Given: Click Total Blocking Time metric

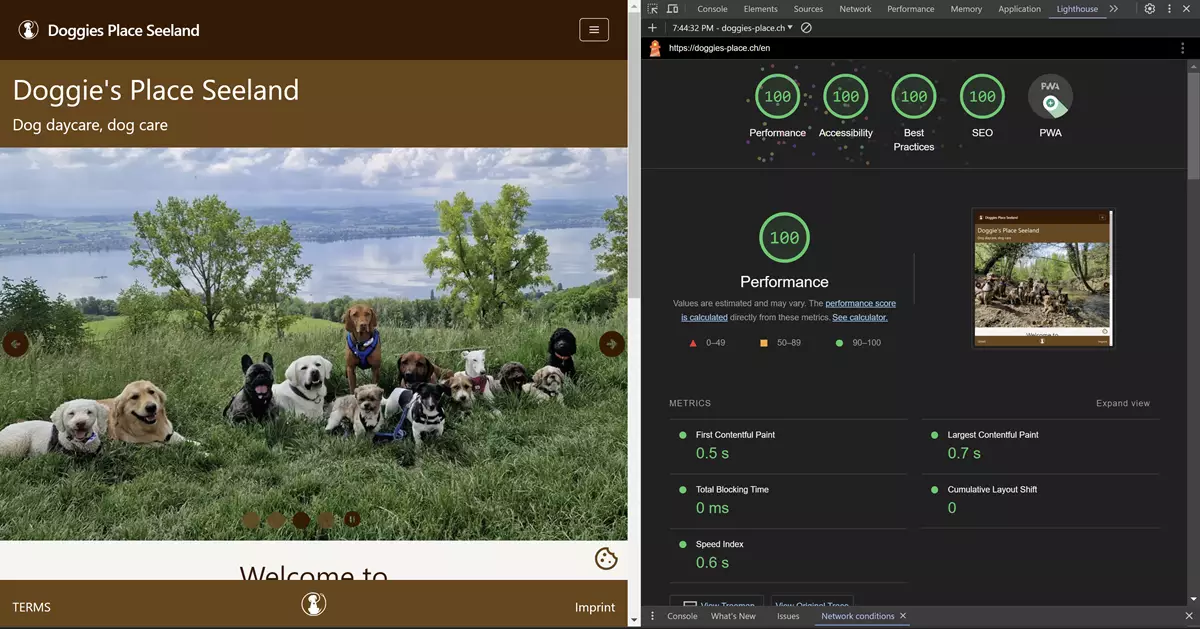Looking at the screenshot, I should 788,501.
